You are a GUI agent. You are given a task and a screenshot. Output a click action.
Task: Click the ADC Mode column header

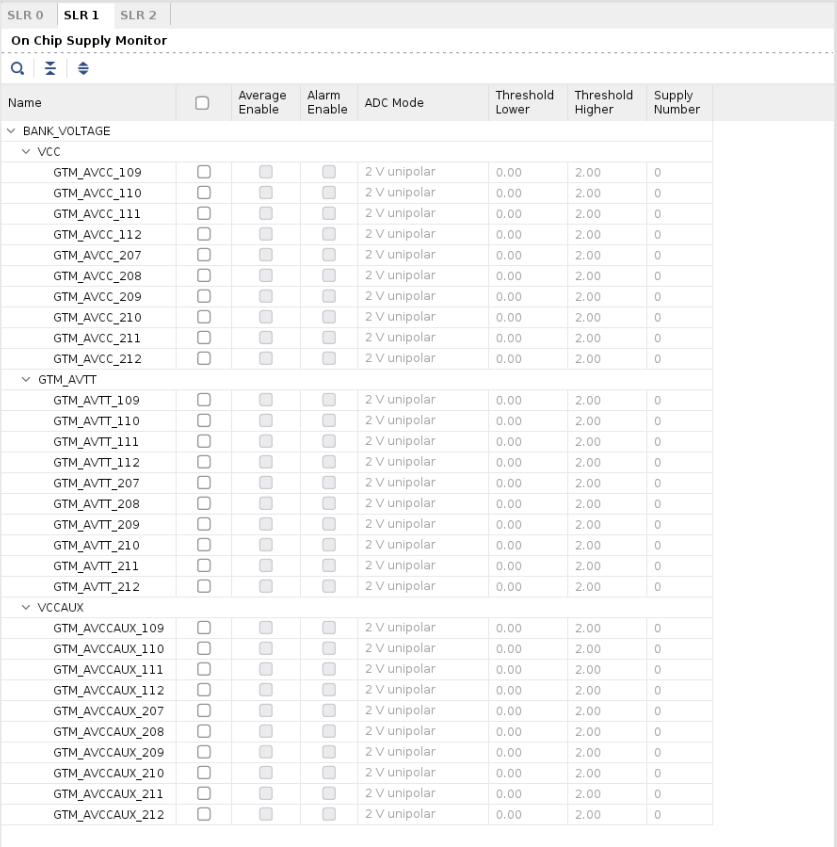394,102
